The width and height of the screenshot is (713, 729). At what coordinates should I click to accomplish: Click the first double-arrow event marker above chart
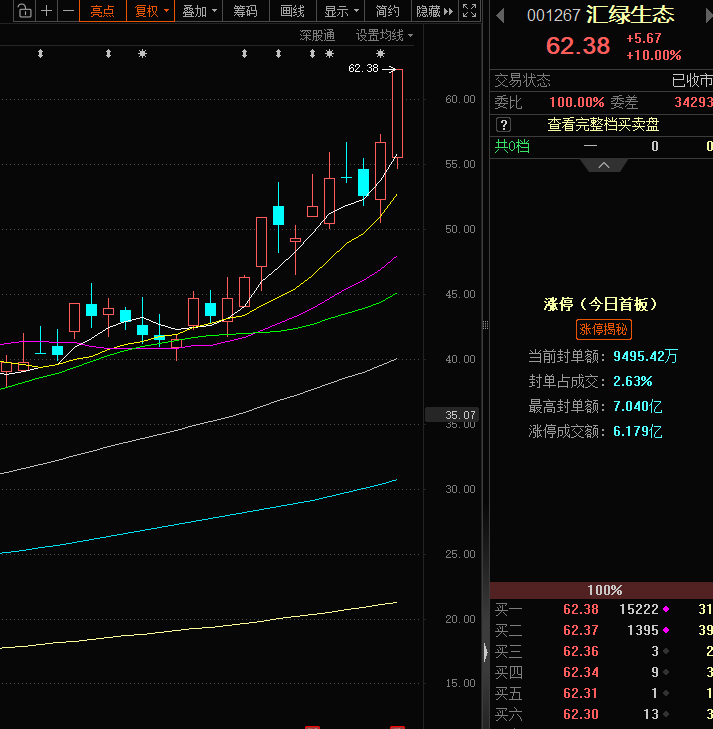coord(40,54)
